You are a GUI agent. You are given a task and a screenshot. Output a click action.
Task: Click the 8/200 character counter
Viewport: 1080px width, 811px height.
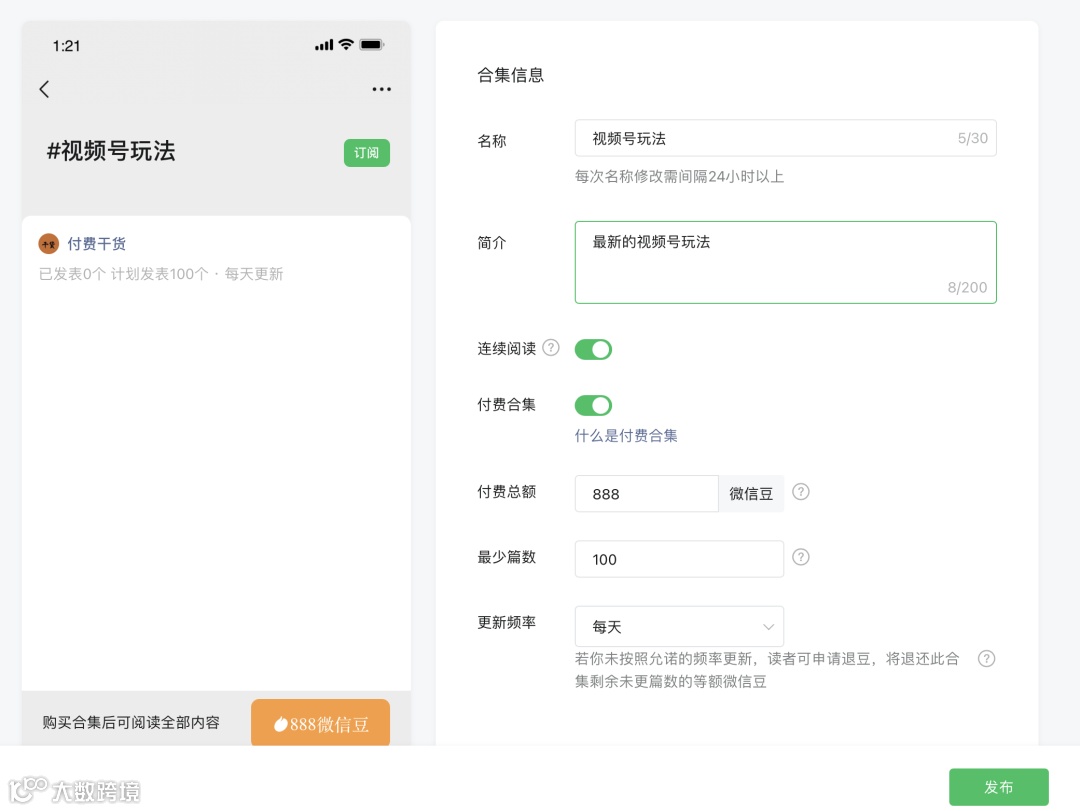tap(967, 287)
